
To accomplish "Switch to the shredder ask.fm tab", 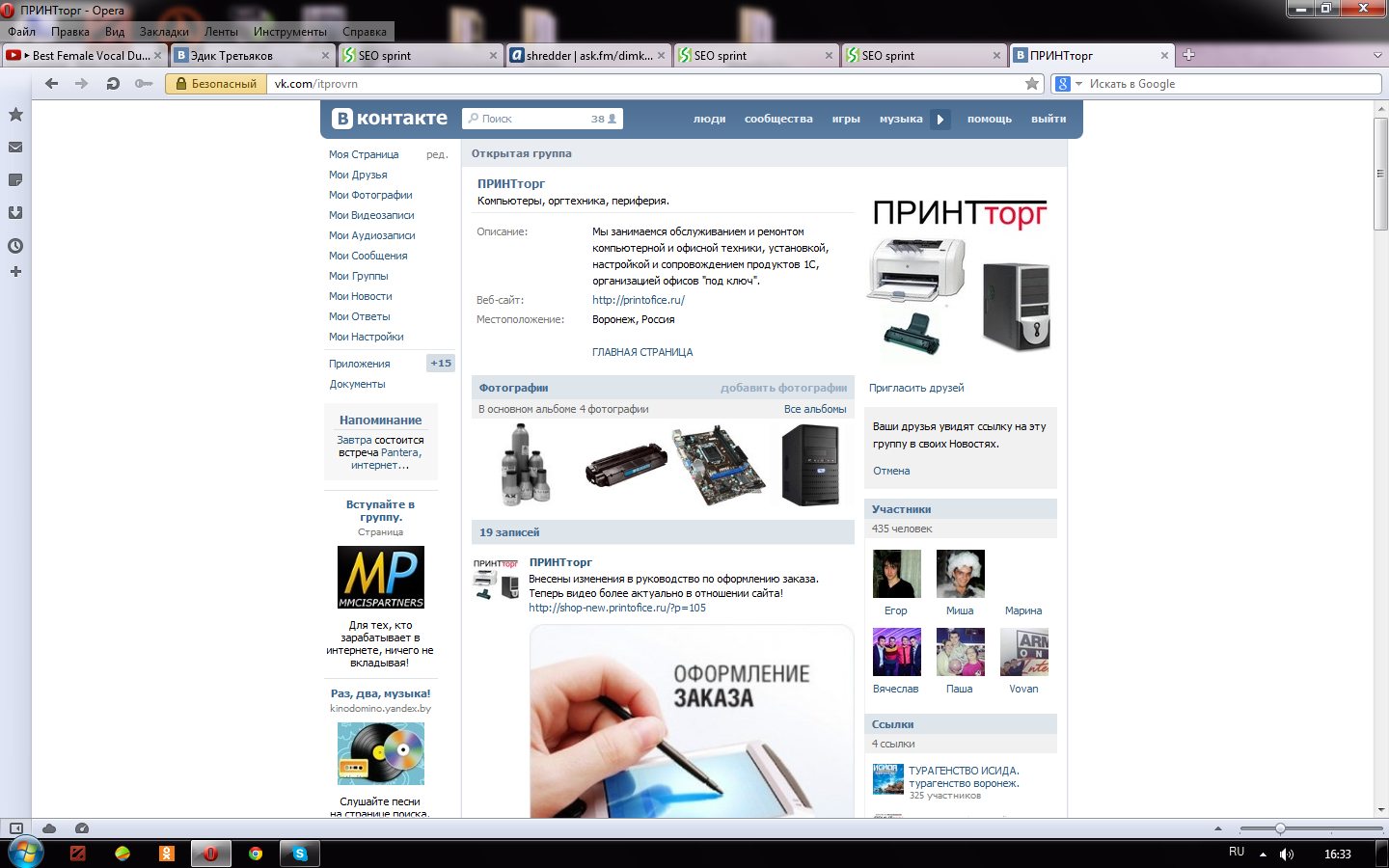I will pyautogui.click(x=587, y=55).
